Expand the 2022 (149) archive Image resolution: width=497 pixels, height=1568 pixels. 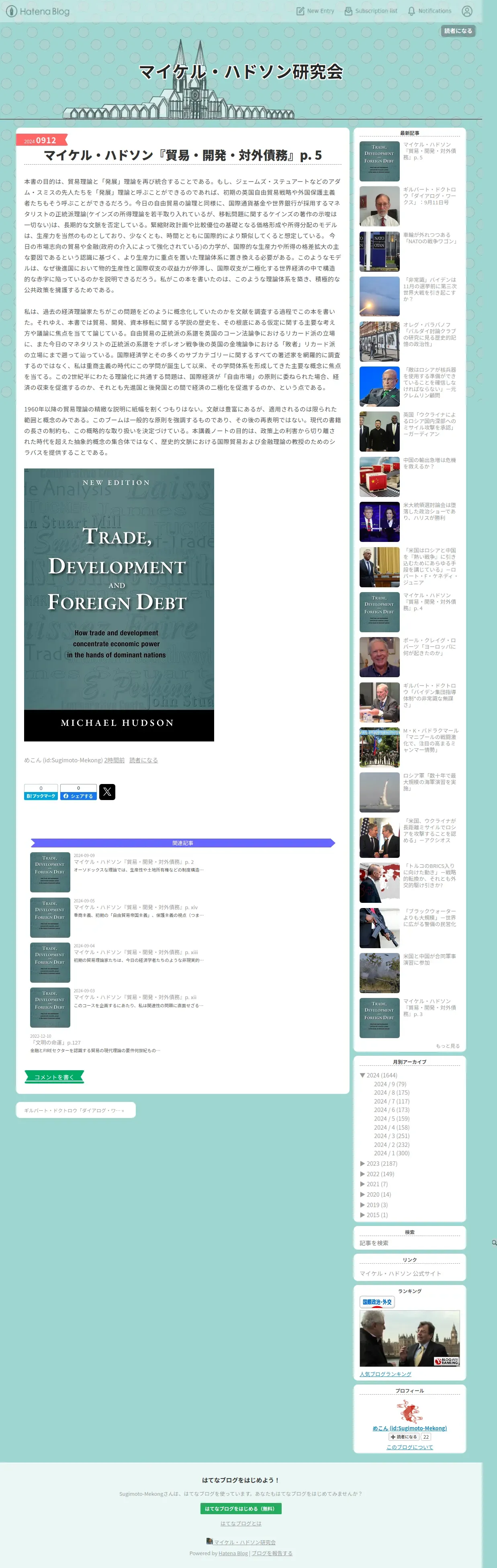[377, 1173]
